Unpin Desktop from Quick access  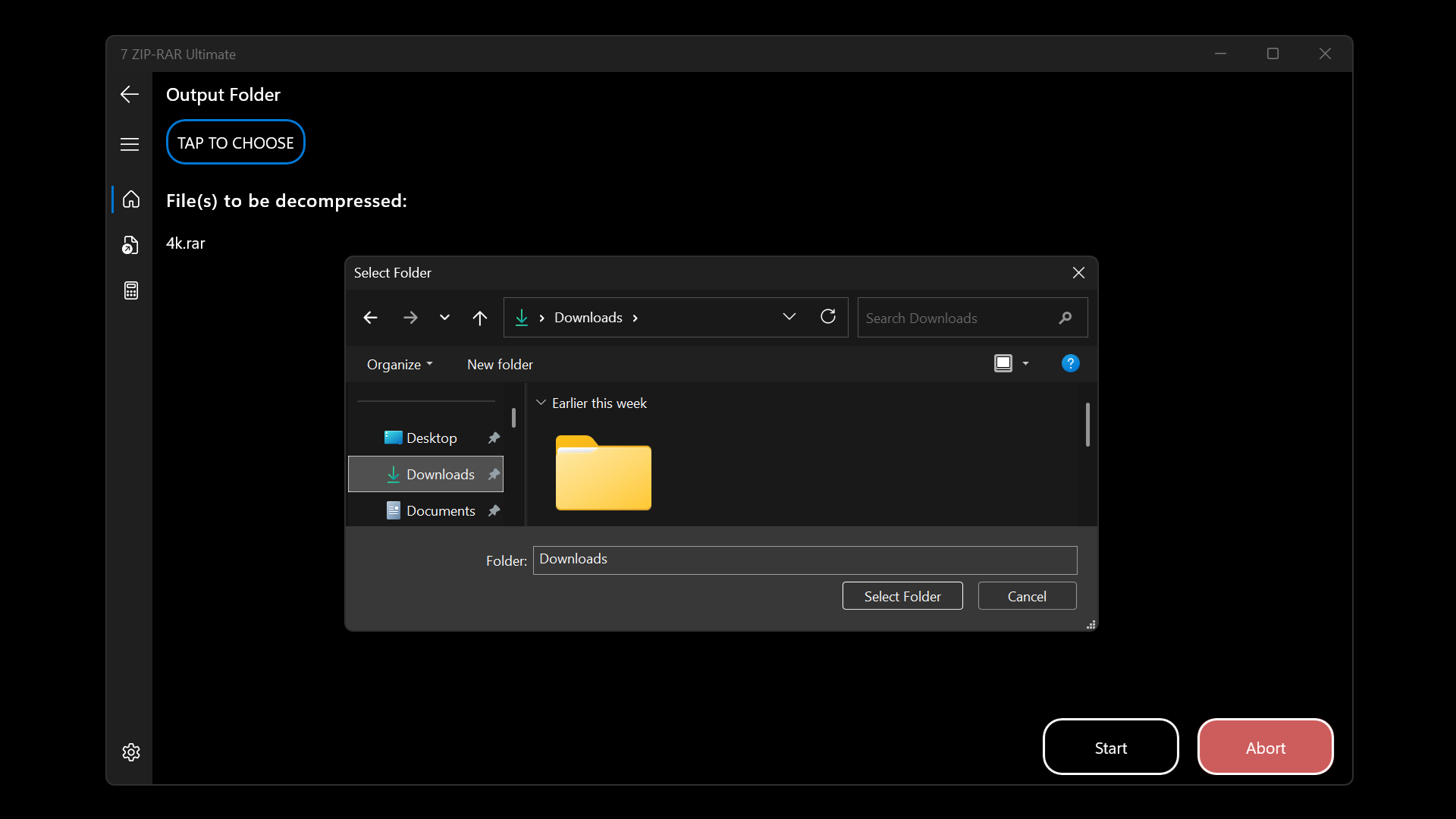click(x=493, y=438)
